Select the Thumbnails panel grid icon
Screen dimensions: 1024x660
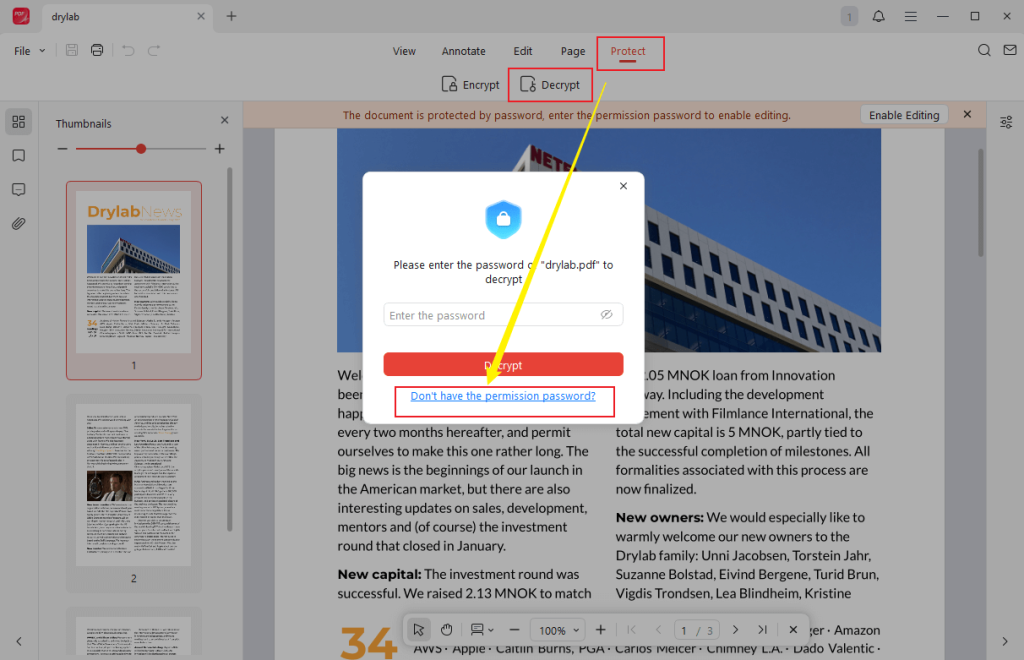18,121
